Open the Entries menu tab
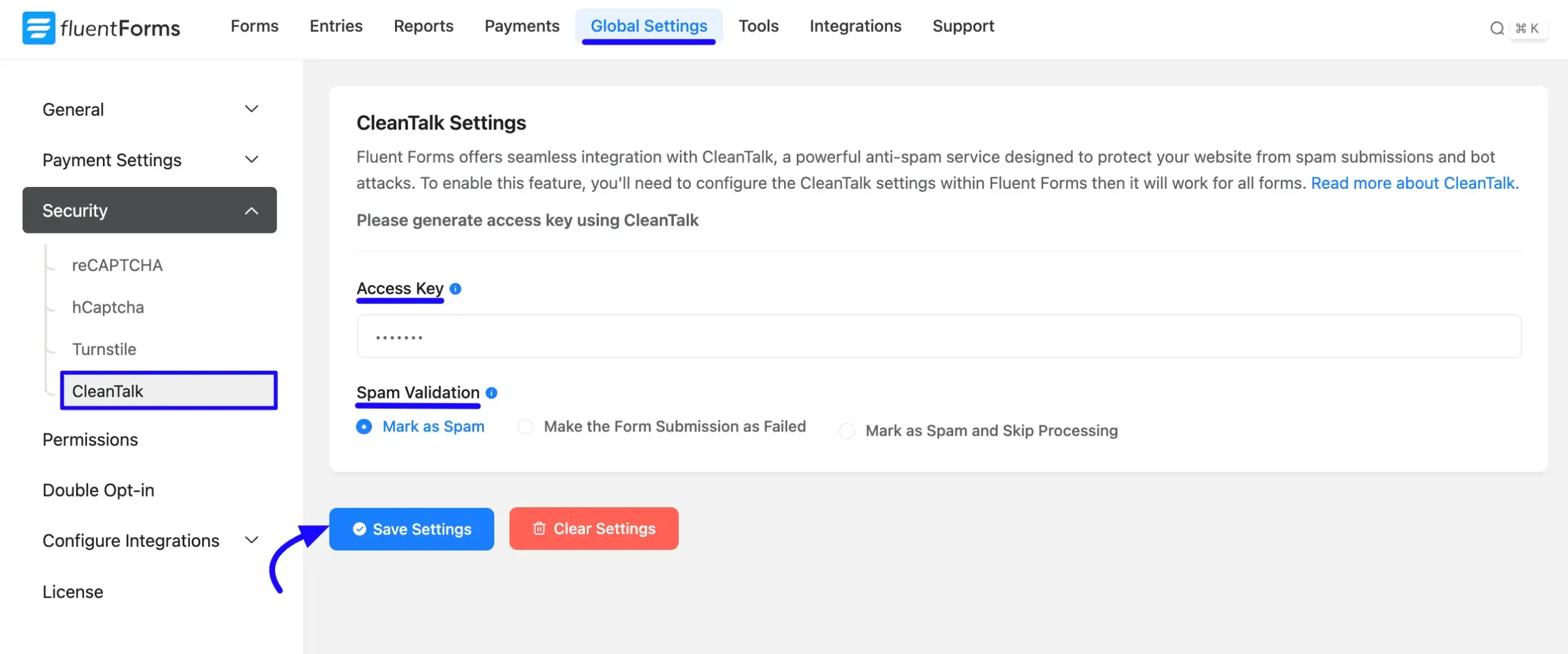The image size is (1568, 654). click(336, 26)
